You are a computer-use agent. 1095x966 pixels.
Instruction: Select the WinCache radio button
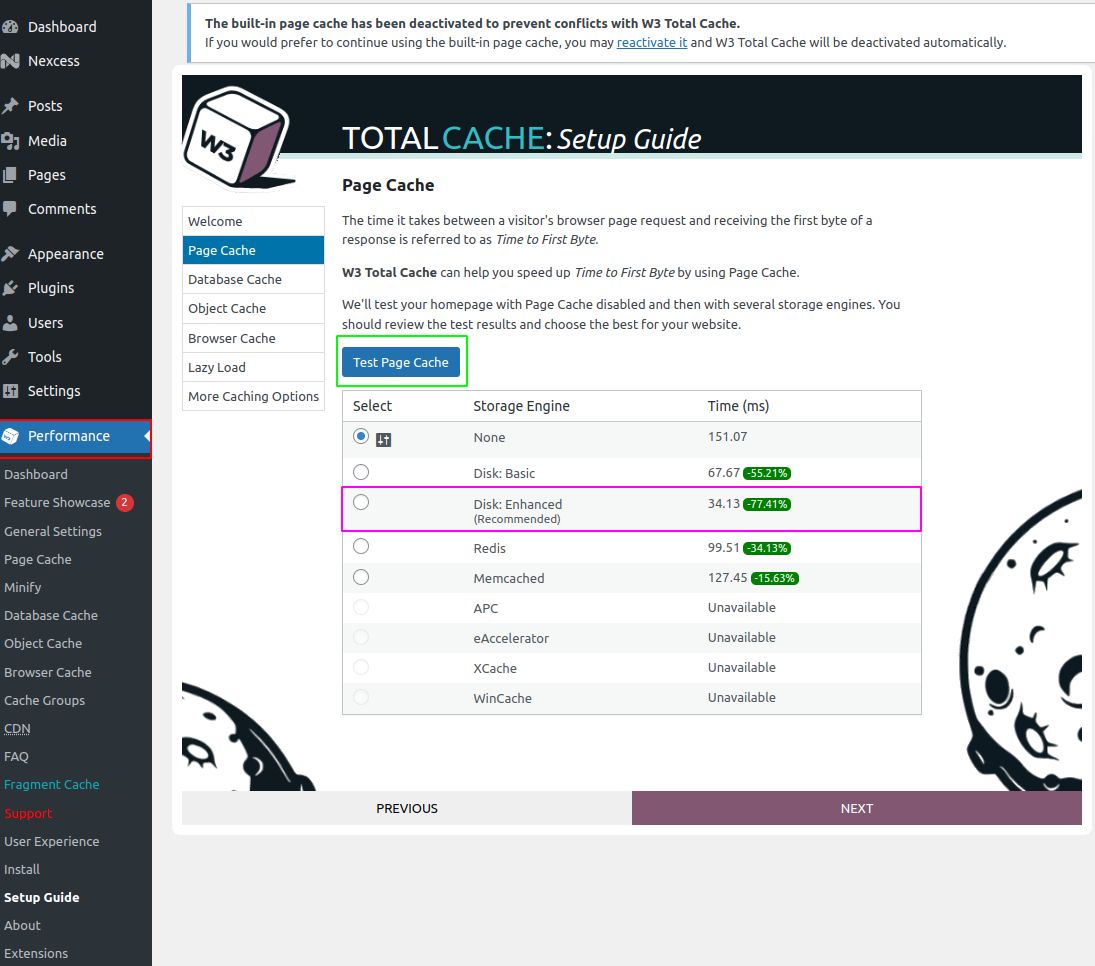pyautogui.click(x=360, y=697)
